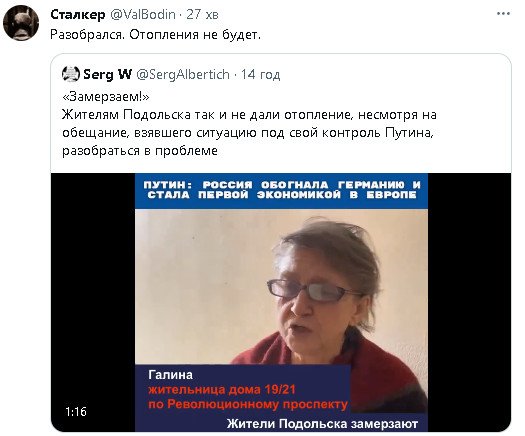Open the Сталкер display name link
The width and height of the screenshot is (525, 436).
click(78, 14)
